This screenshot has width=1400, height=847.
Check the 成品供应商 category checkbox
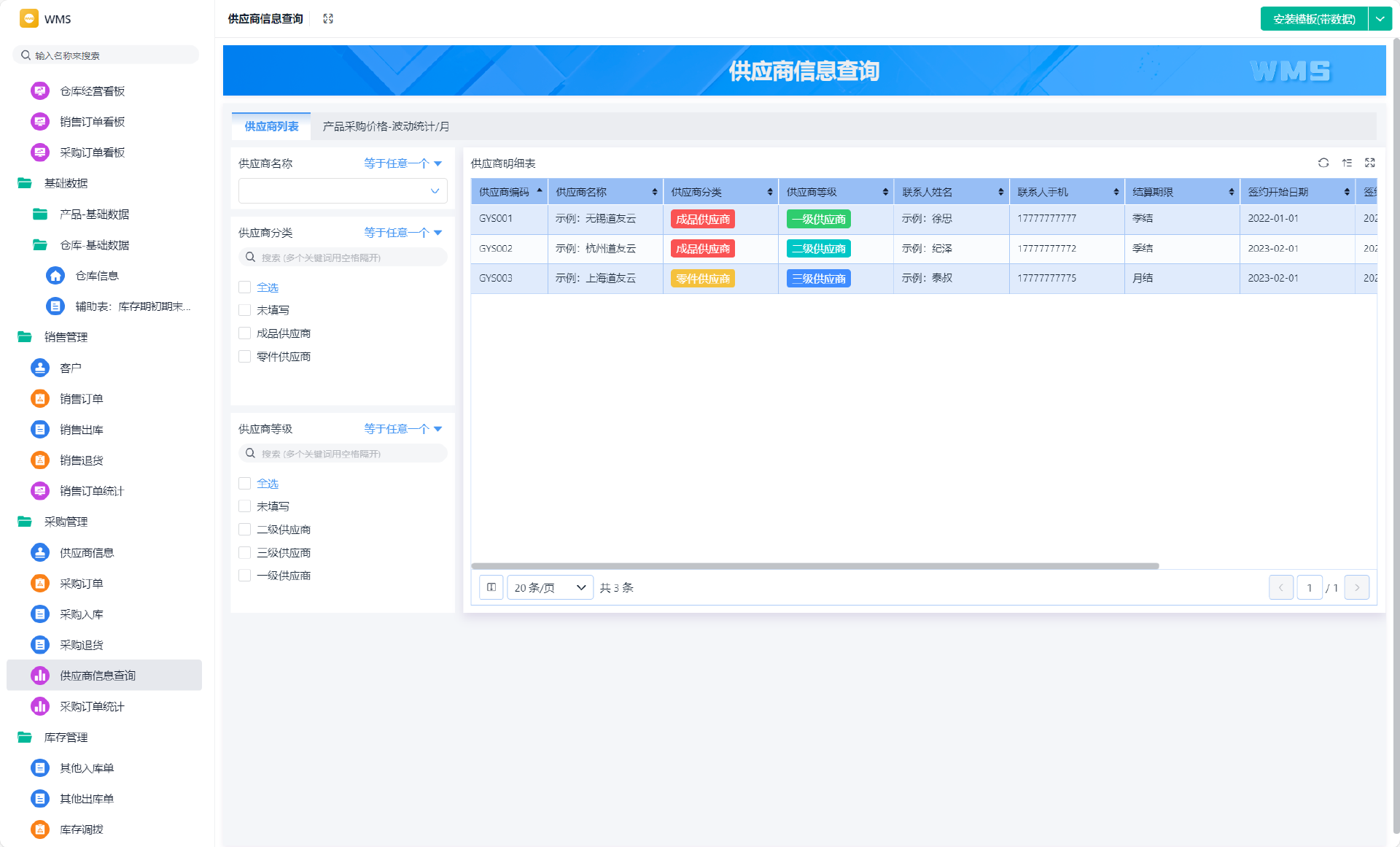(245, 333)
